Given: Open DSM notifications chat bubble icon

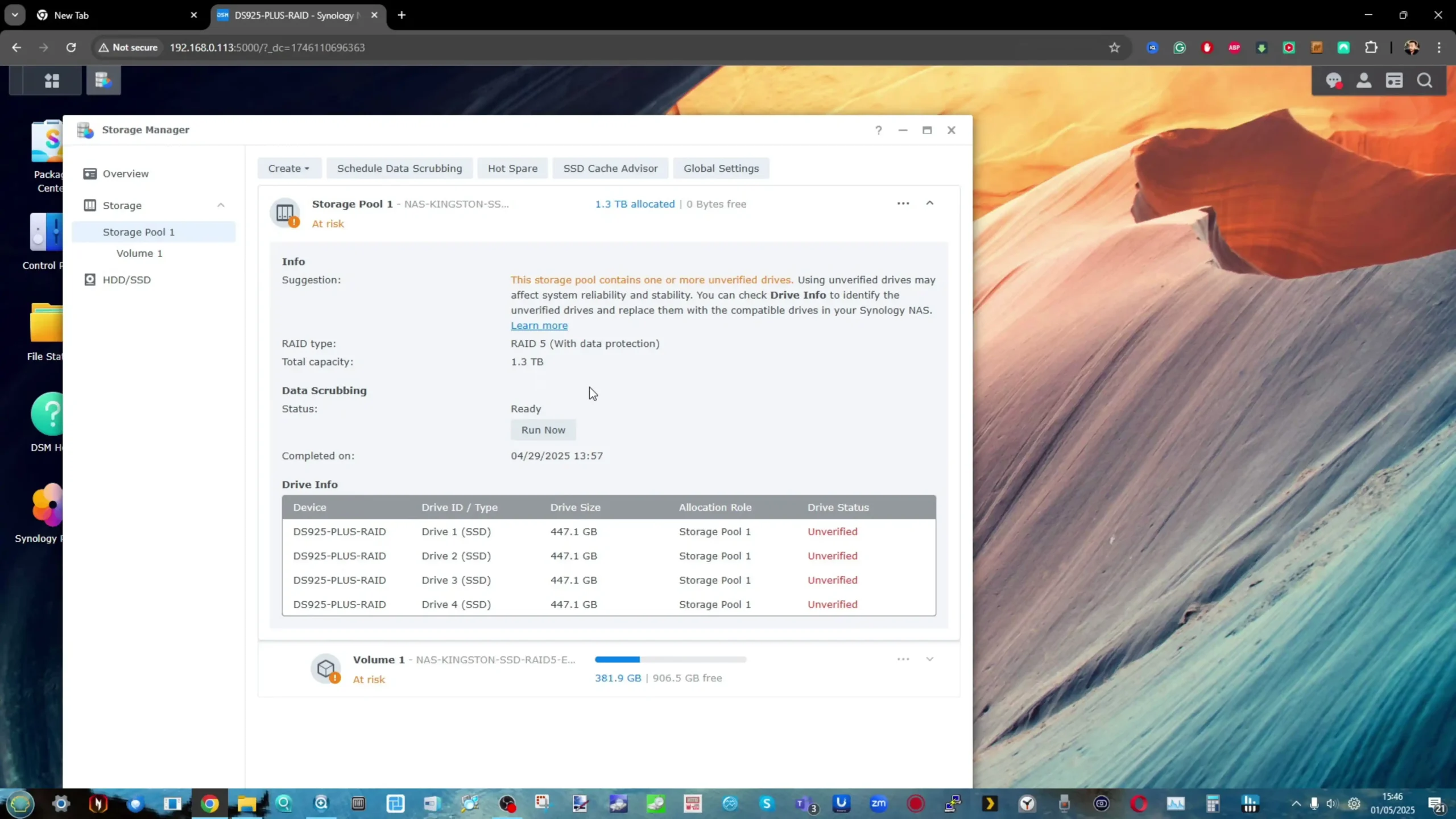Looking at the screenshot, I should click(1333, 81).
